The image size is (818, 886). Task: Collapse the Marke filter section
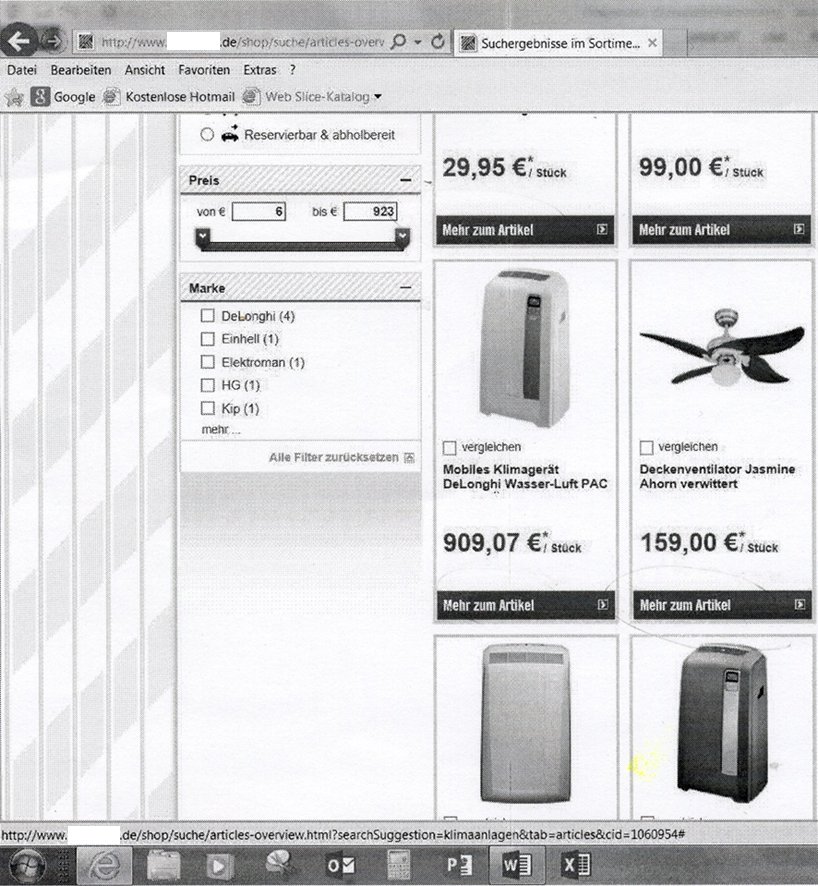point(406,288)
